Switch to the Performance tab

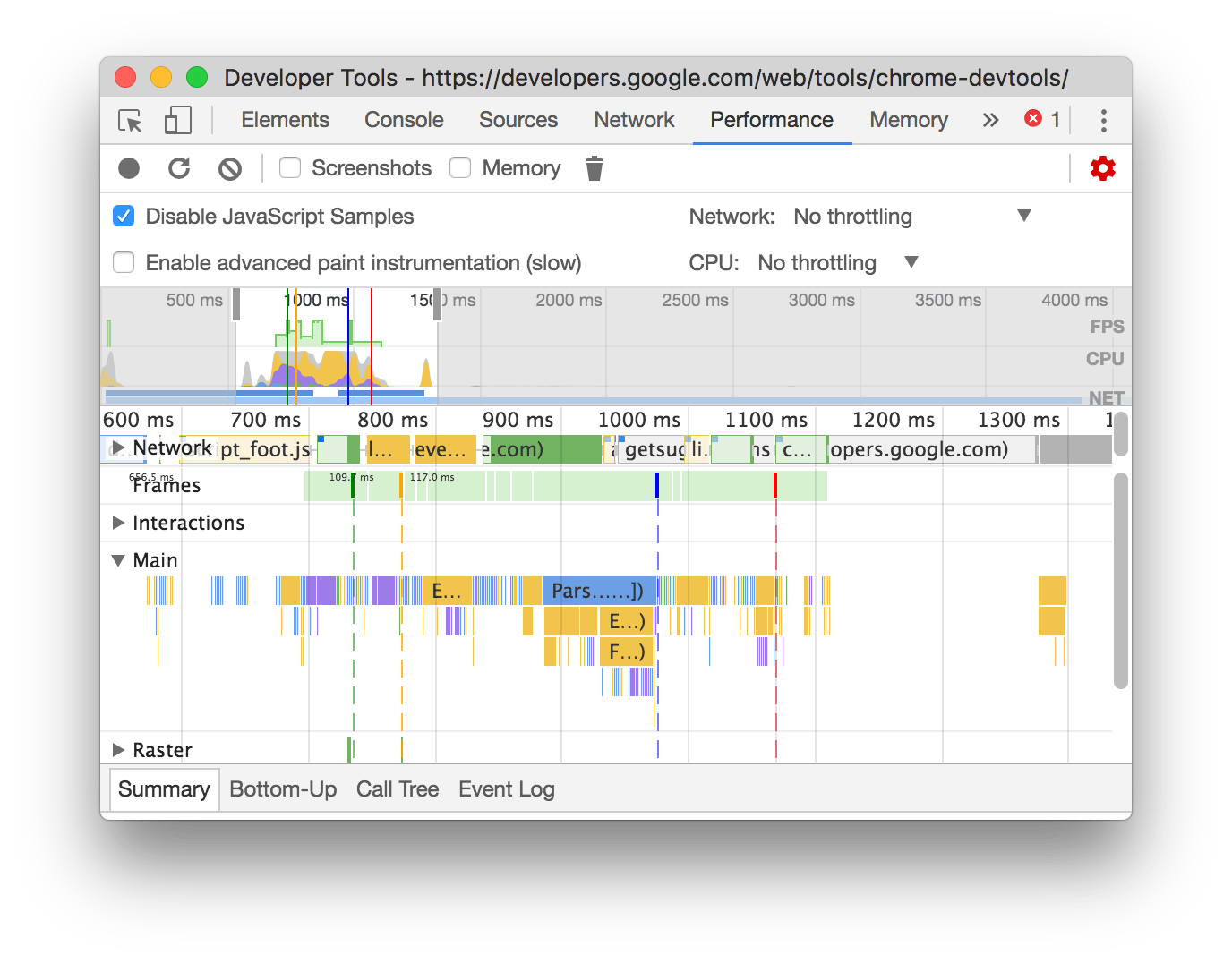click(x=771, y=120)
